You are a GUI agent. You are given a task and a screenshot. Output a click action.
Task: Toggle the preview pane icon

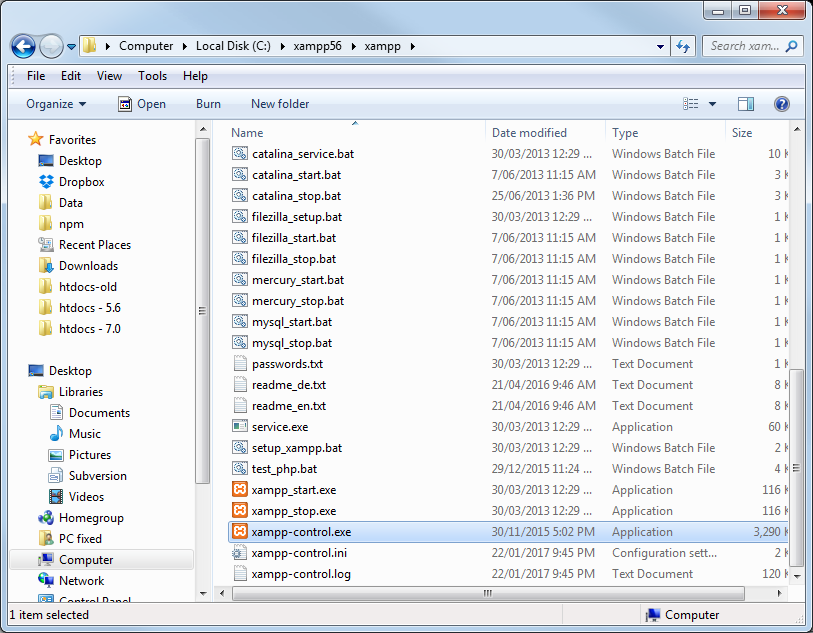pos(745,104)
